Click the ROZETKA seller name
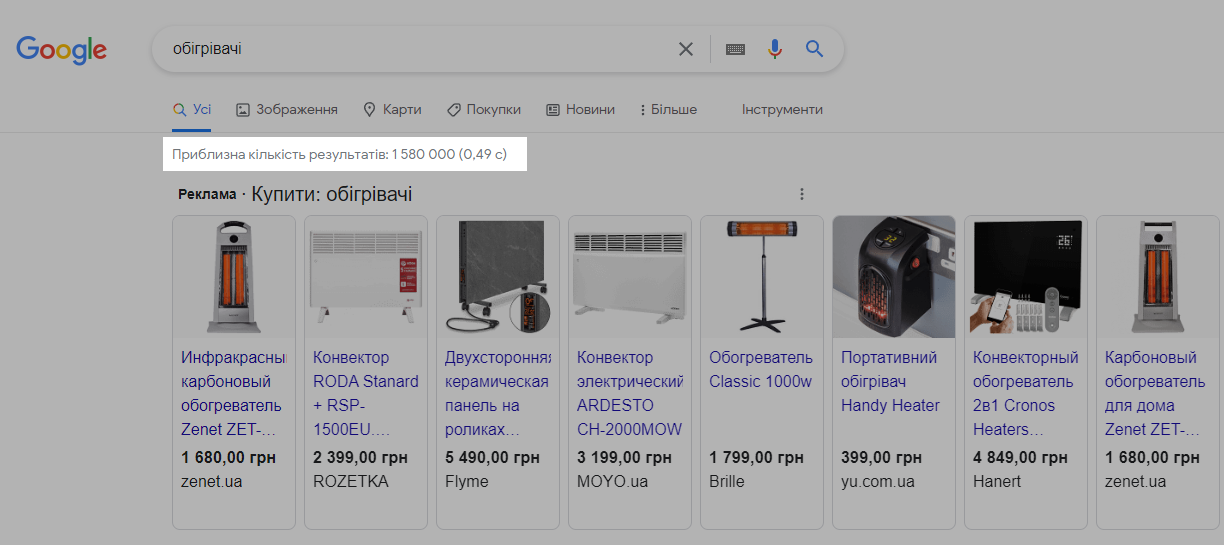The height and width of the screenshot is (545, 1224). pyautogui.click(x=351, y=481)
